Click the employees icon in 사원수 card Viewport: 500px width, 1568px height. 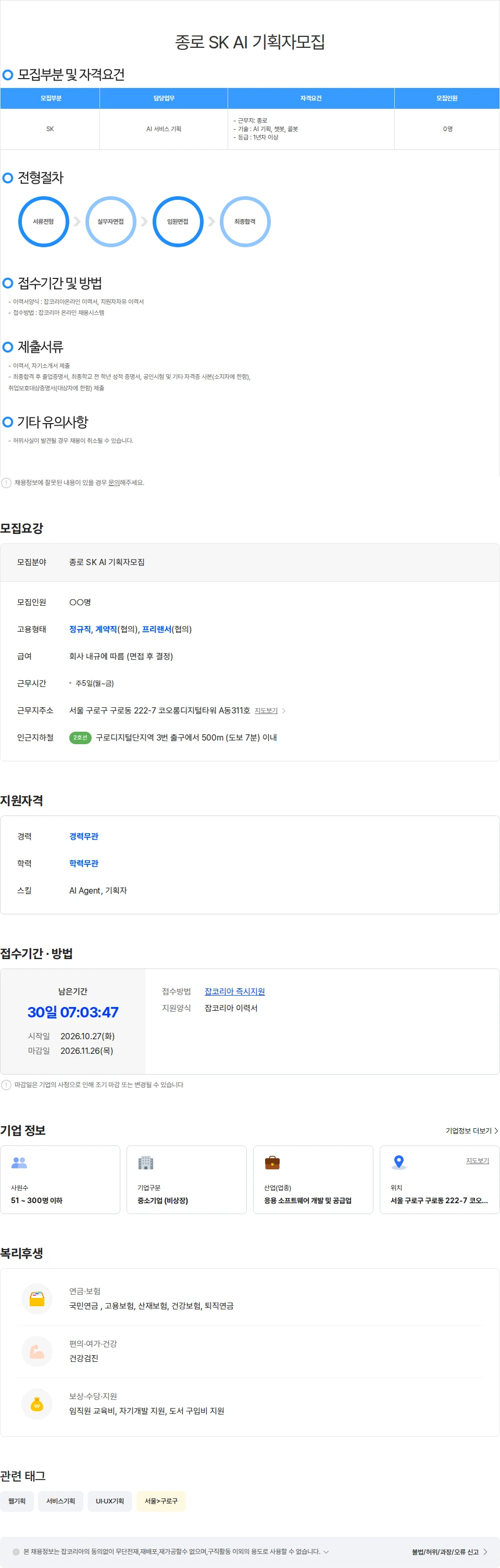[x=19, y=1163]
